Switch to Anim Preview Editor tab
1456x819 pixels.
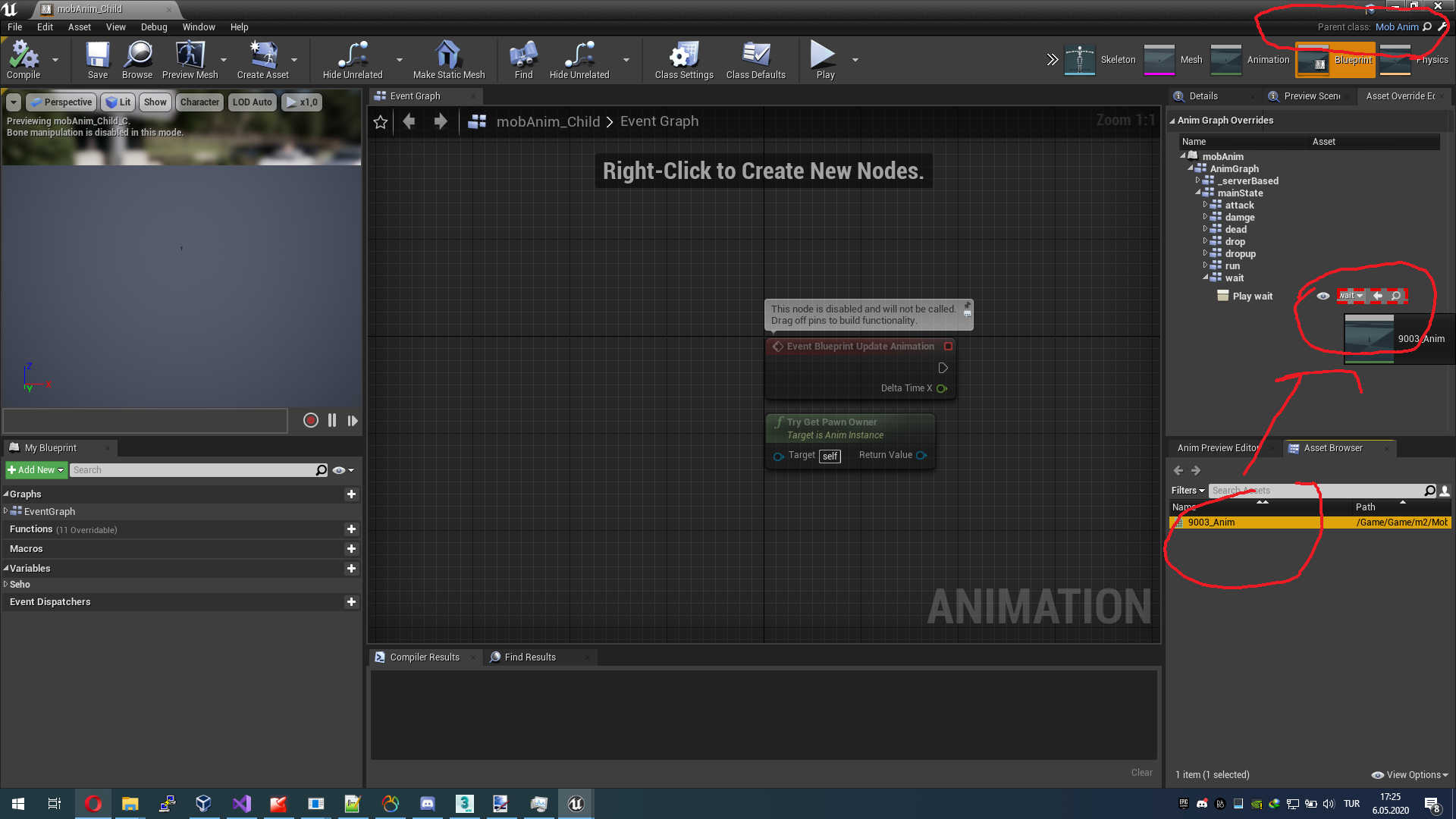click(x=1218, y=448)
